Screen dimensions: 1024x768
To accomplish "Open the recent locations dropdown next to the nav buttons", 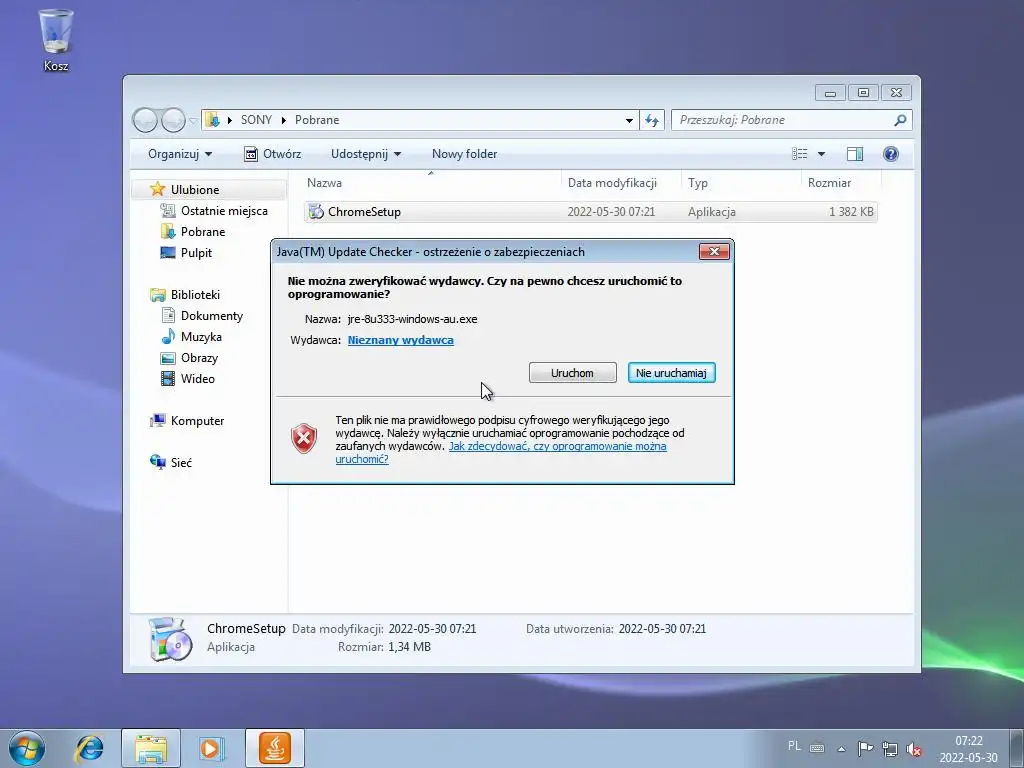I will click(193, 121).
